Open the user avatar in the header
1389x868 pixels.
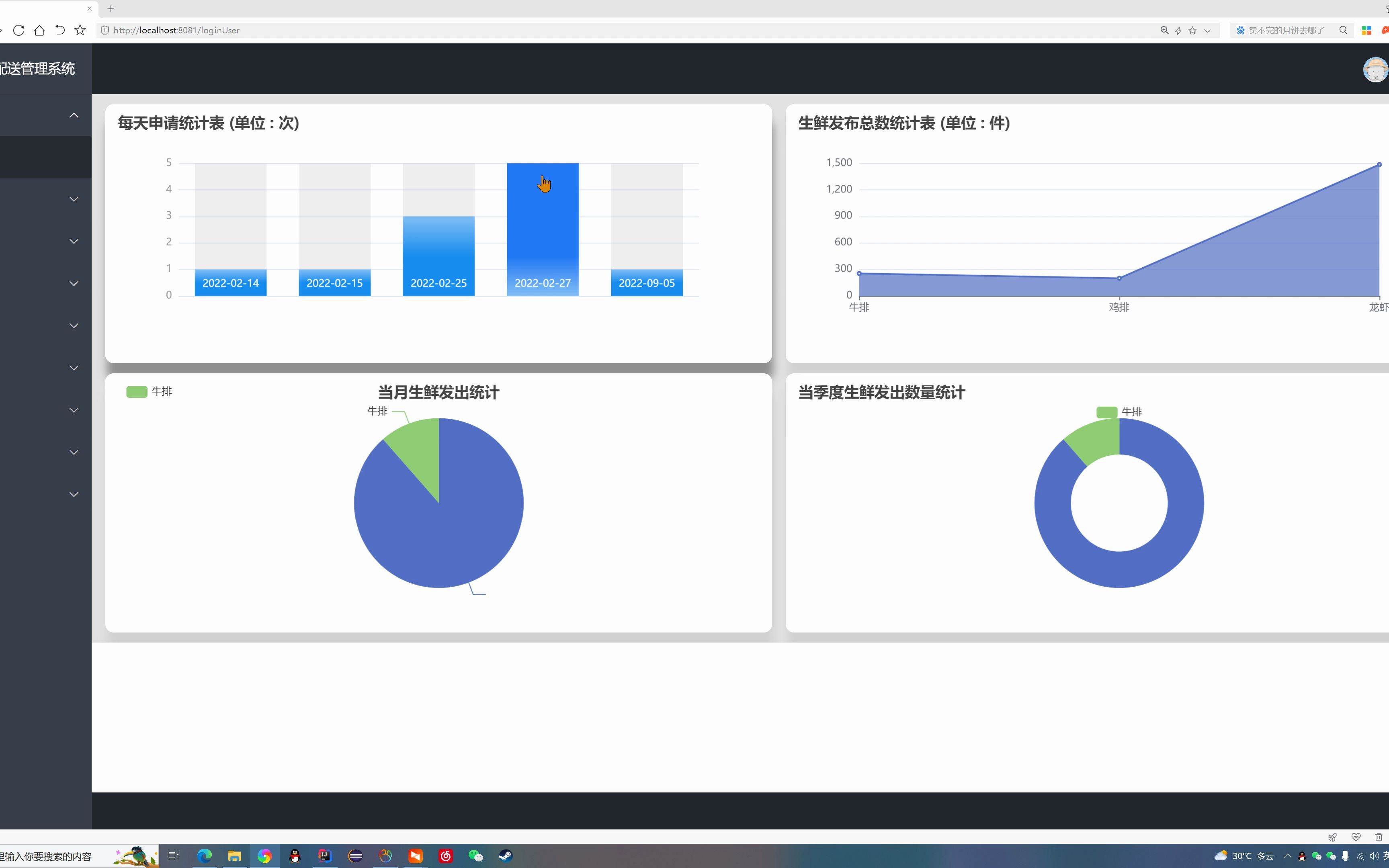click(1375, 70)
